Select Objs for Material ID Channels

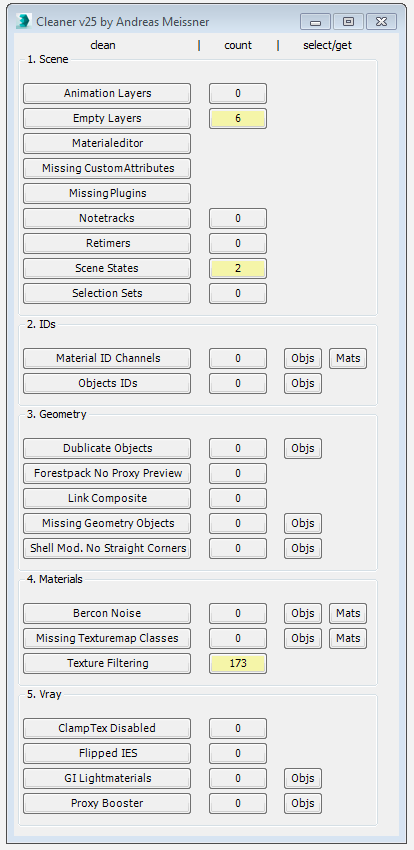pyautogui.click(x=303, y=358)
